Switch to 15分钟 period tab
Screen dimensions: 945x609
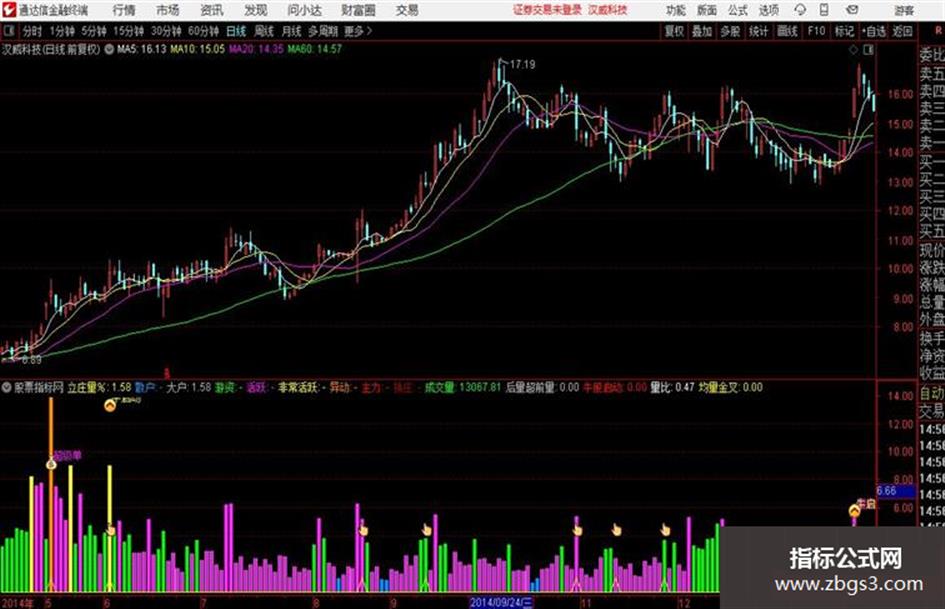pyautogui.click(x=128, y=31)
